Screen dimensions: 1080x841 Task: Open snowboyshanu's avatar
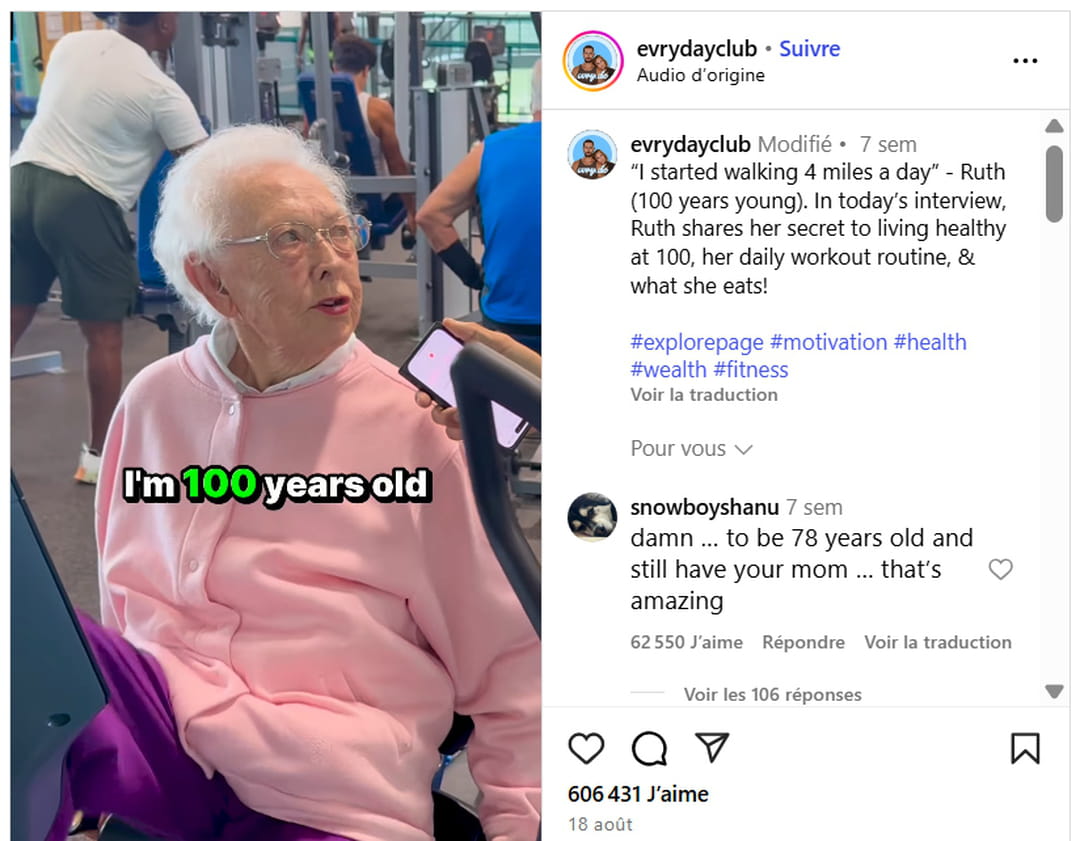point(592,517)
